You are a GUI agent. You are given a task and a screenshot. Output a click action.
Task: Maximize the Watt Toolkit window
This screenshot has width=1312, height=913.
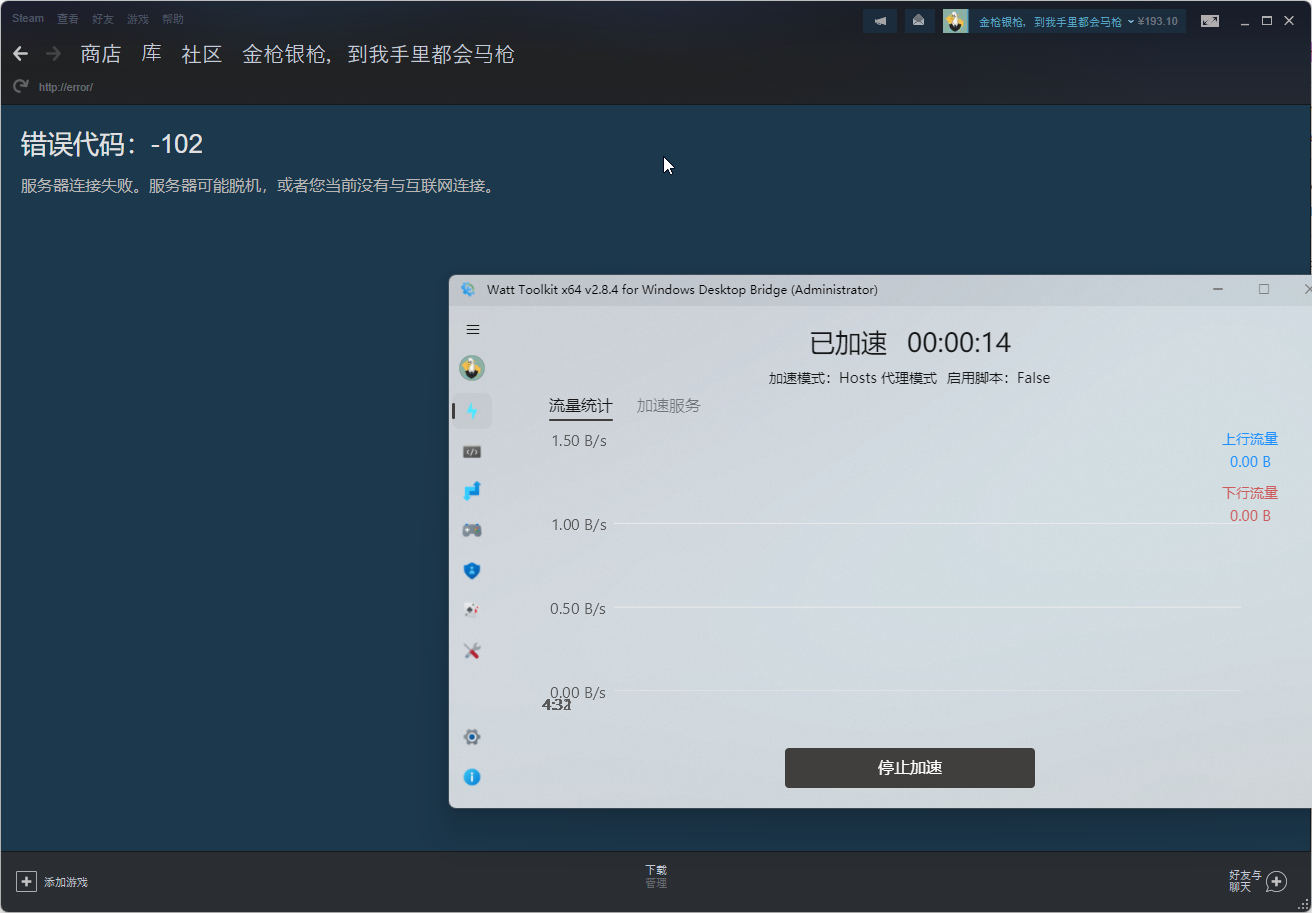(x=1264, y=290)
